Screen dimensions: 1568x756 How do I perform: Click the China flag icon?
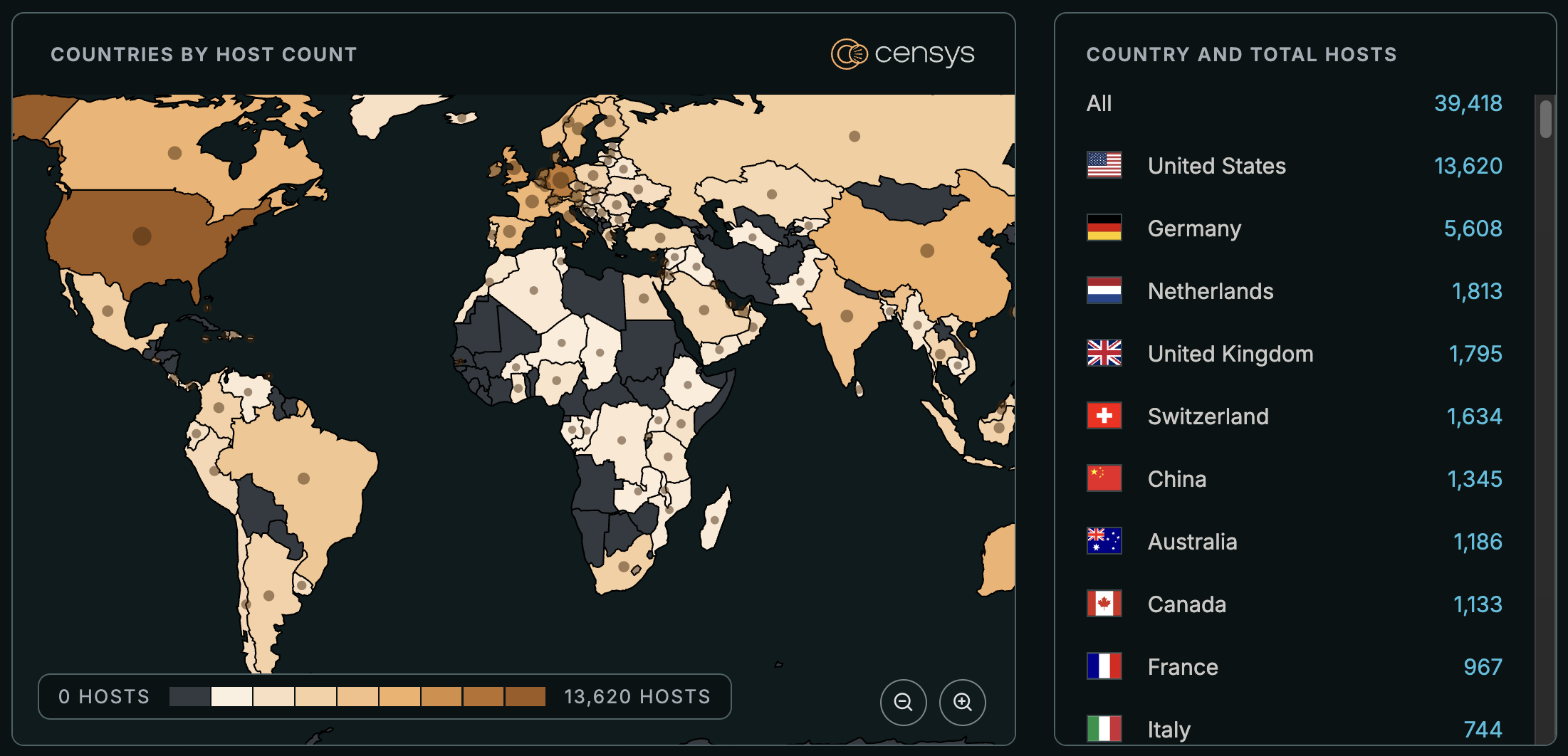pos(1104,478)
